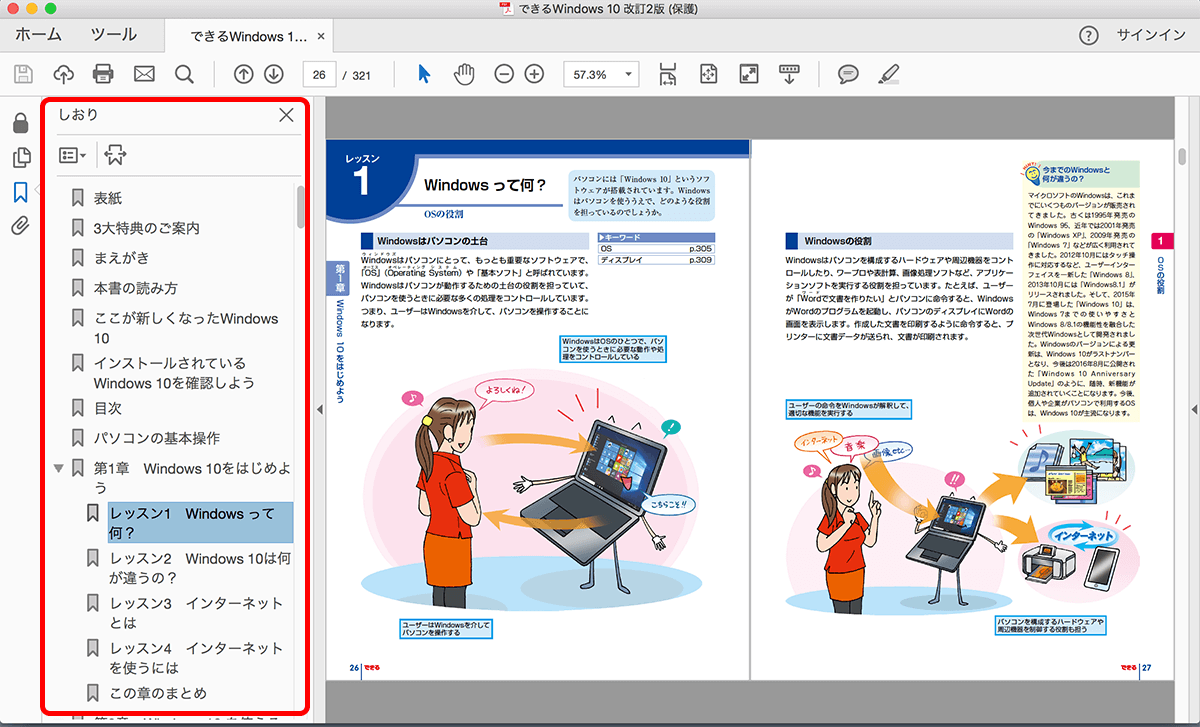This screenshot has height=727, width=1200.
Task: Activate the arrow selection tool
Action: (x=424, y=74)
